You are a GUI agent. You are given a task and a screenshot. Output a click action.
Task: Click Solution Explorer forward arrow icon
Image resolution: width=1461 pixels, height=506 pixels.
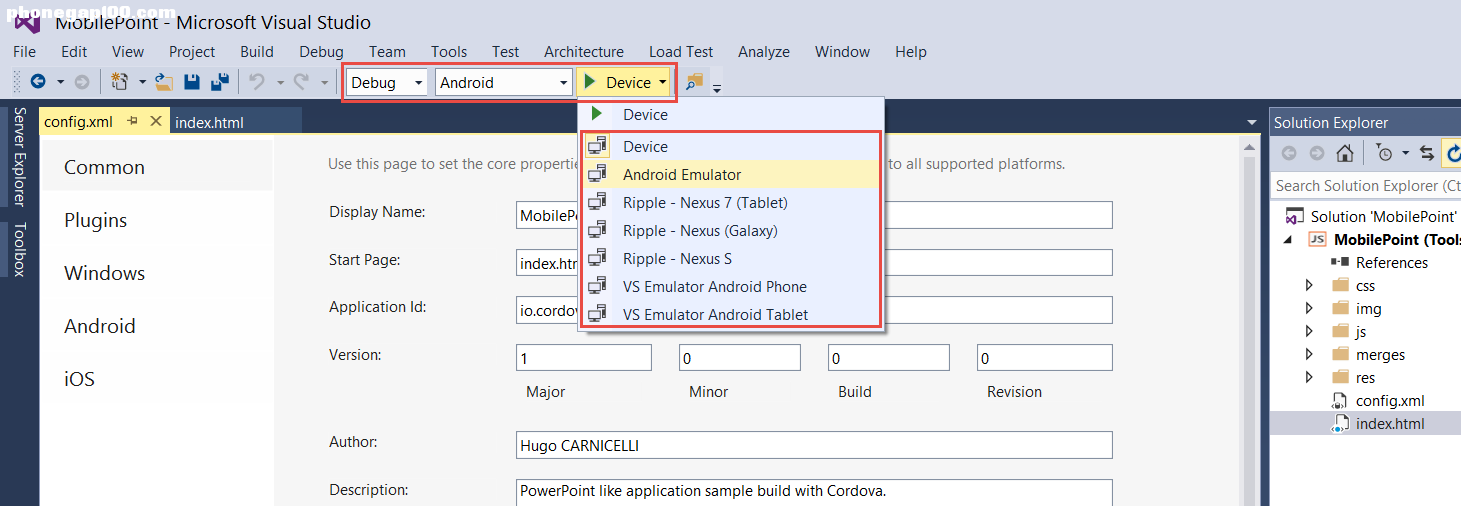click(x=1317, y=153)
